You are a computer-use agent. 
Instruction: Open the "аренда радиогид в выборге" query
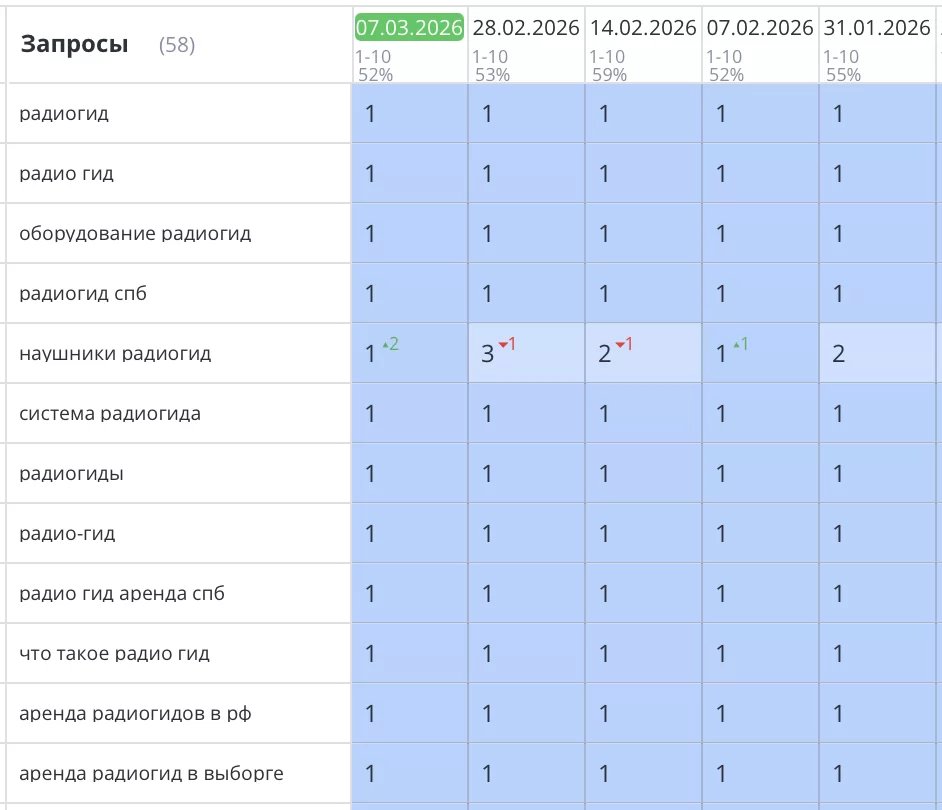tap(151, 773)
